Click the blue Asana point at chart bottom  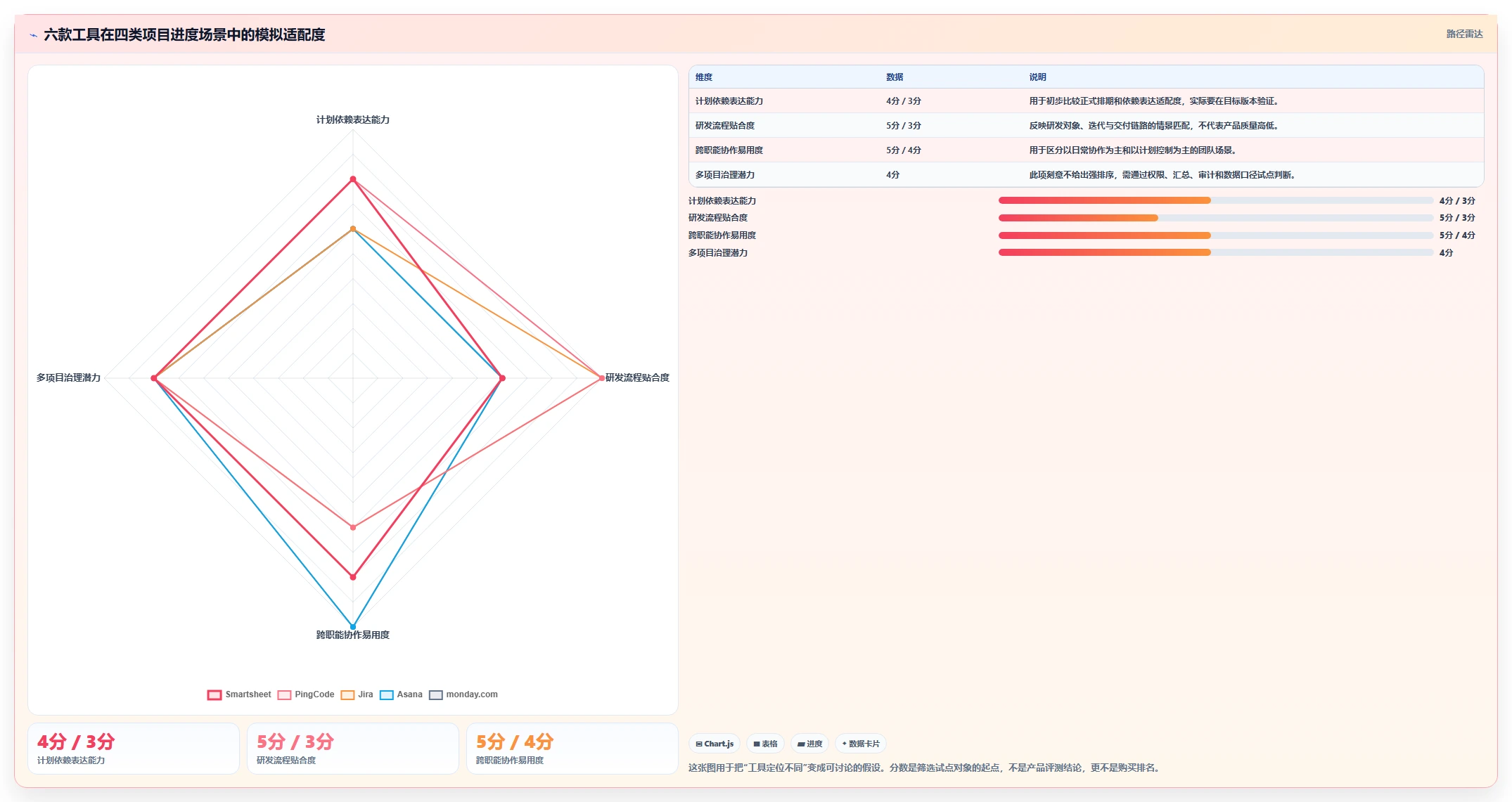tap(353, 626)
